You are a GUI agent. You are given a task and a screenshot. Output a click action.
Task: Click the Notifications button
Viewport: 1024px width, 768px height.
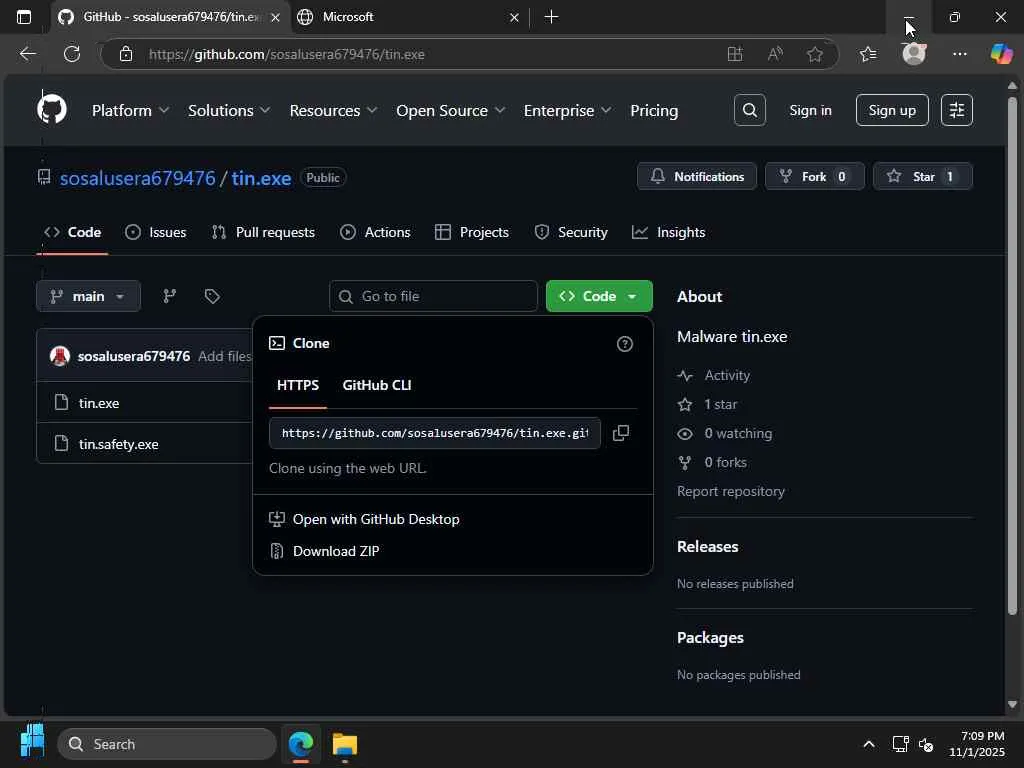point(697,176)
